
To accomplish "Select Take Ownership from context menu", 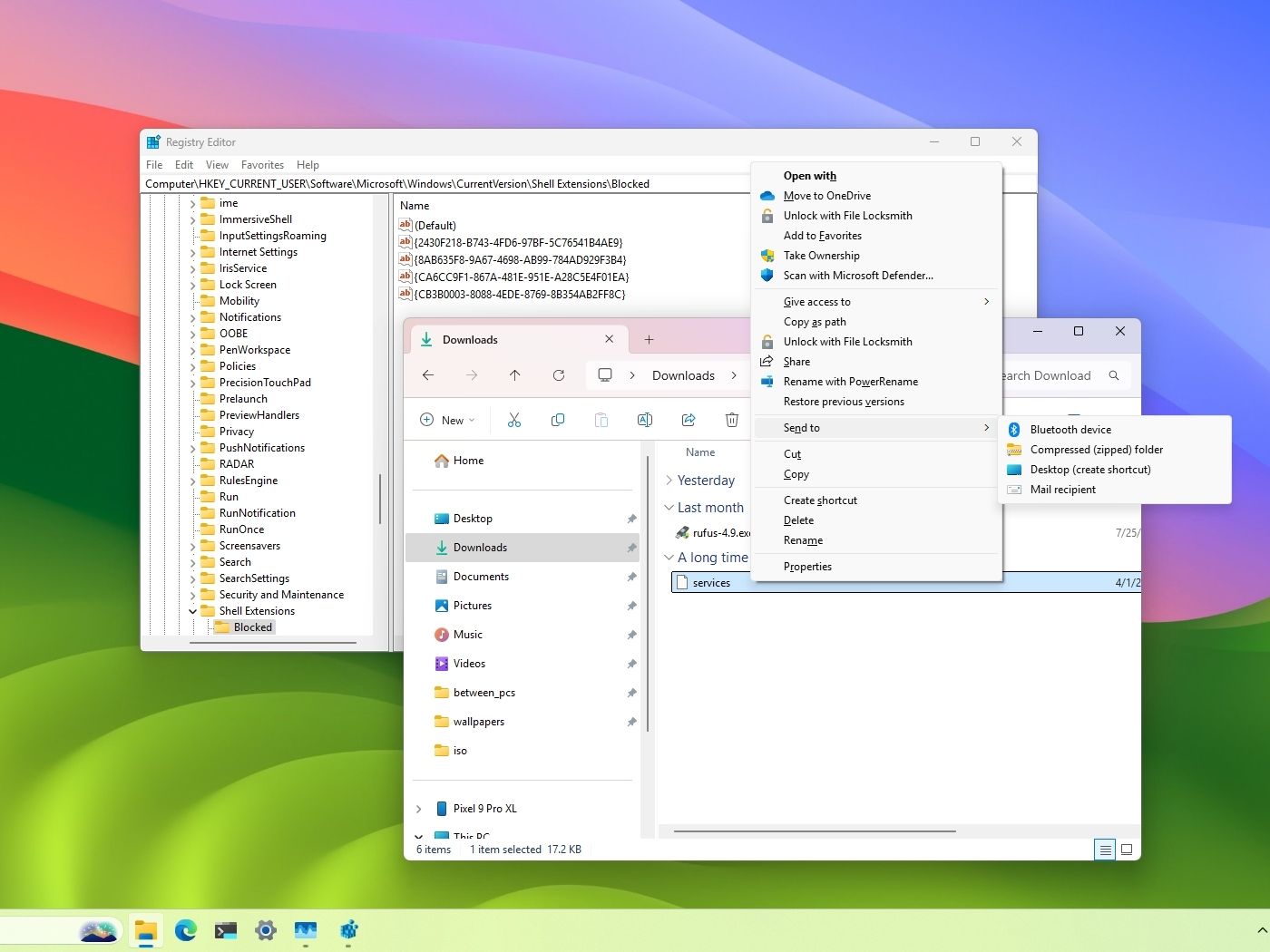I will point(821,256).
